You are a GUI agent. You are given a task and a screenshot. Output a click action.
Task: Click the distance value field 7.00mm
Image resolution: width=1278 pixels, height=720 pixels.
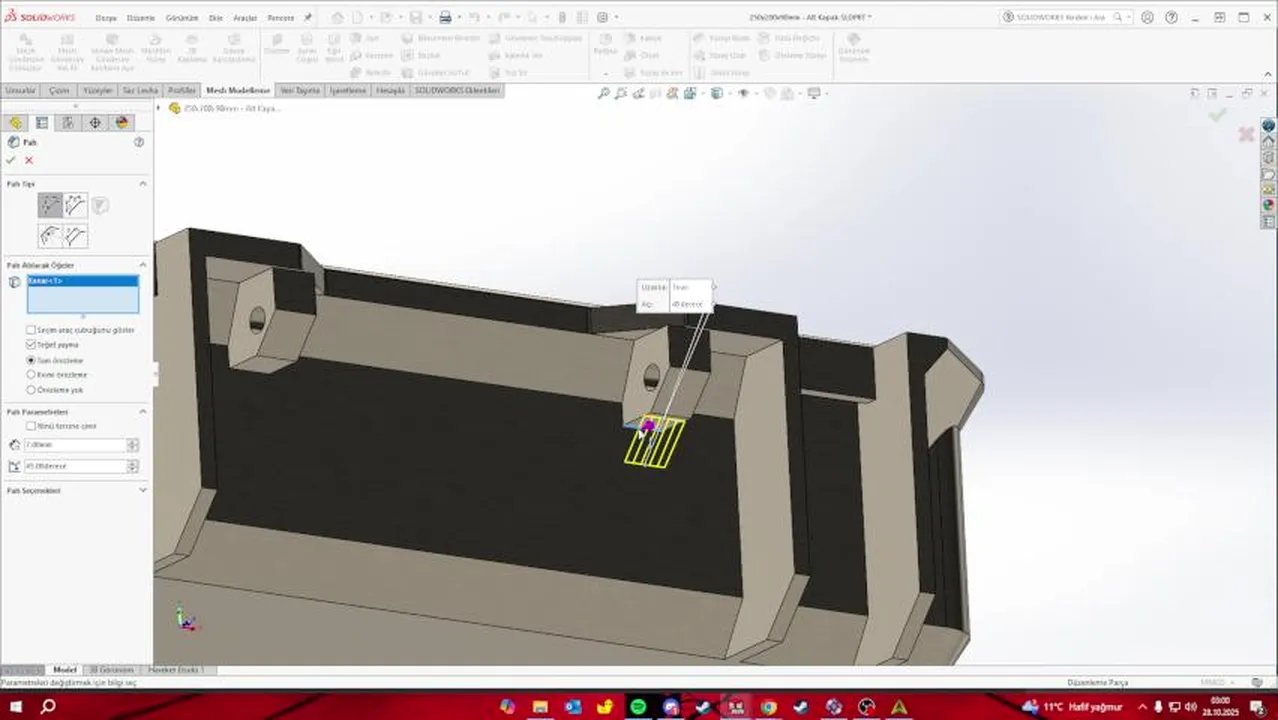[75, 445]
